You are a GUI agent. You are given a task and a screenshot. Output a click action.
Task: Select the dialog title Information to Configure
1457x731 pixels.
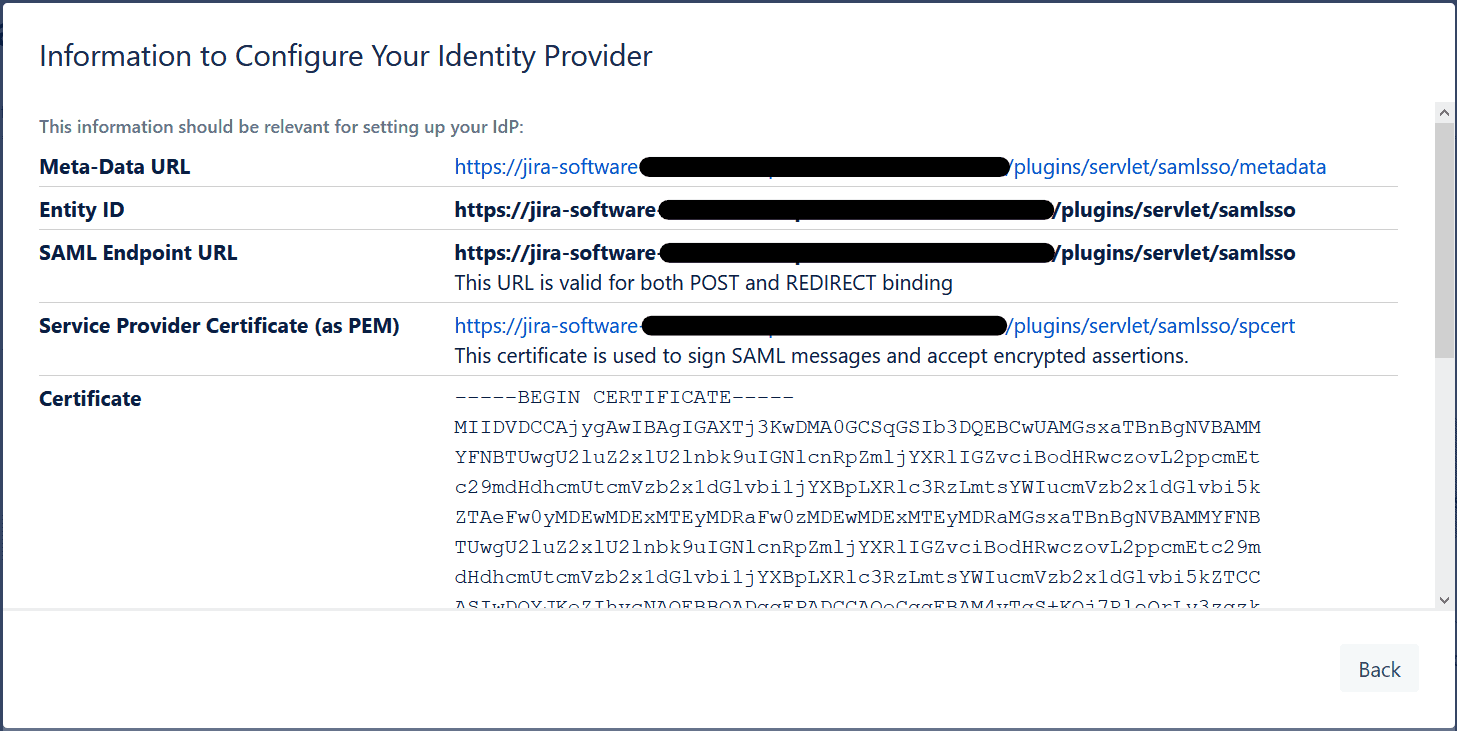click(x=345, y=56)
